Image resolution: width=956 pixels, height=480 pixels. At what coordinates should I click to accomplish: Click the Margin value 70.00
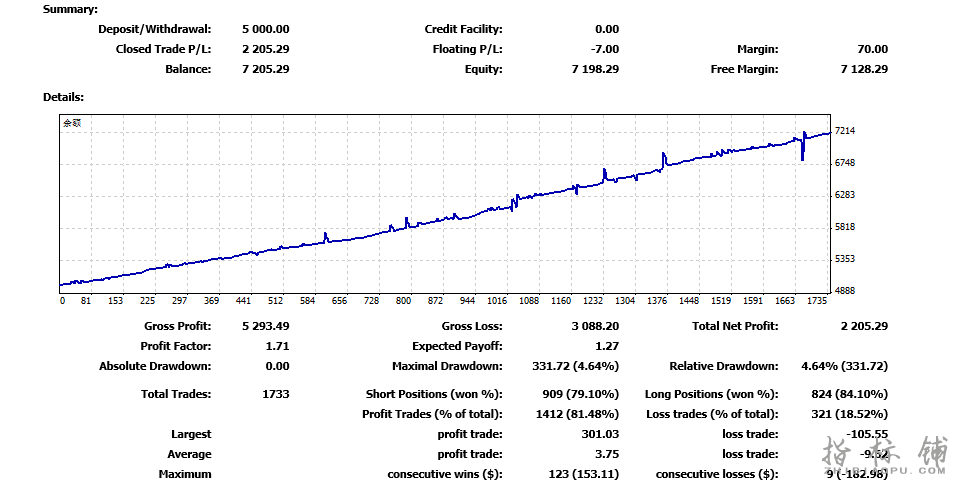872,49
